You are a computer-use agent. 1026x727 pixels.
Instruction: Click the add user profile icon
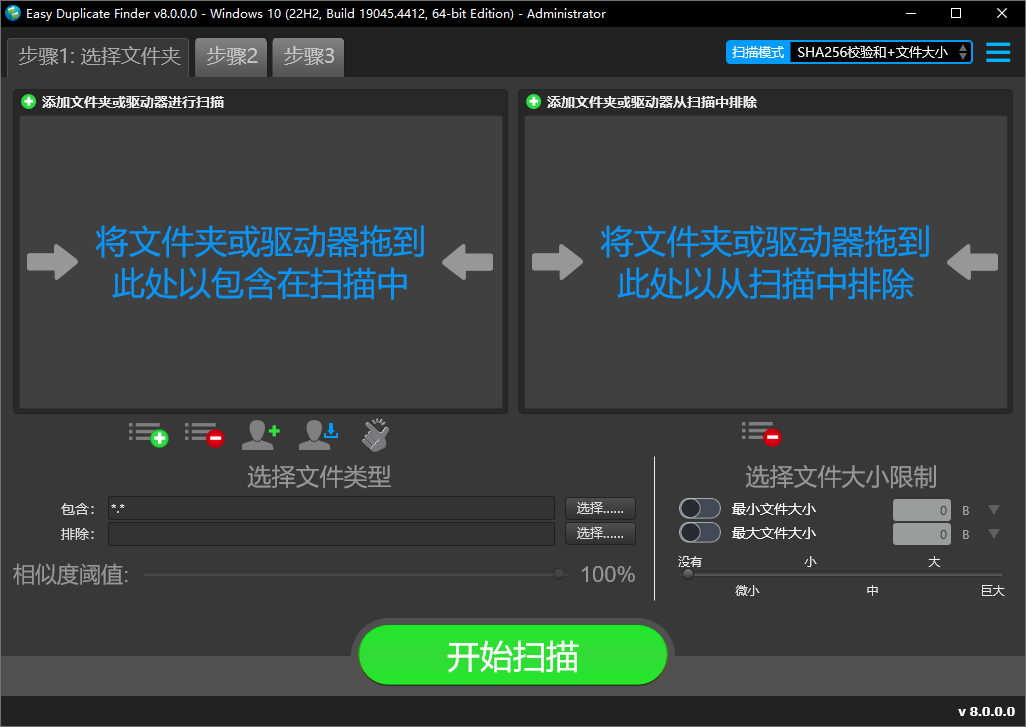[260, 434]
